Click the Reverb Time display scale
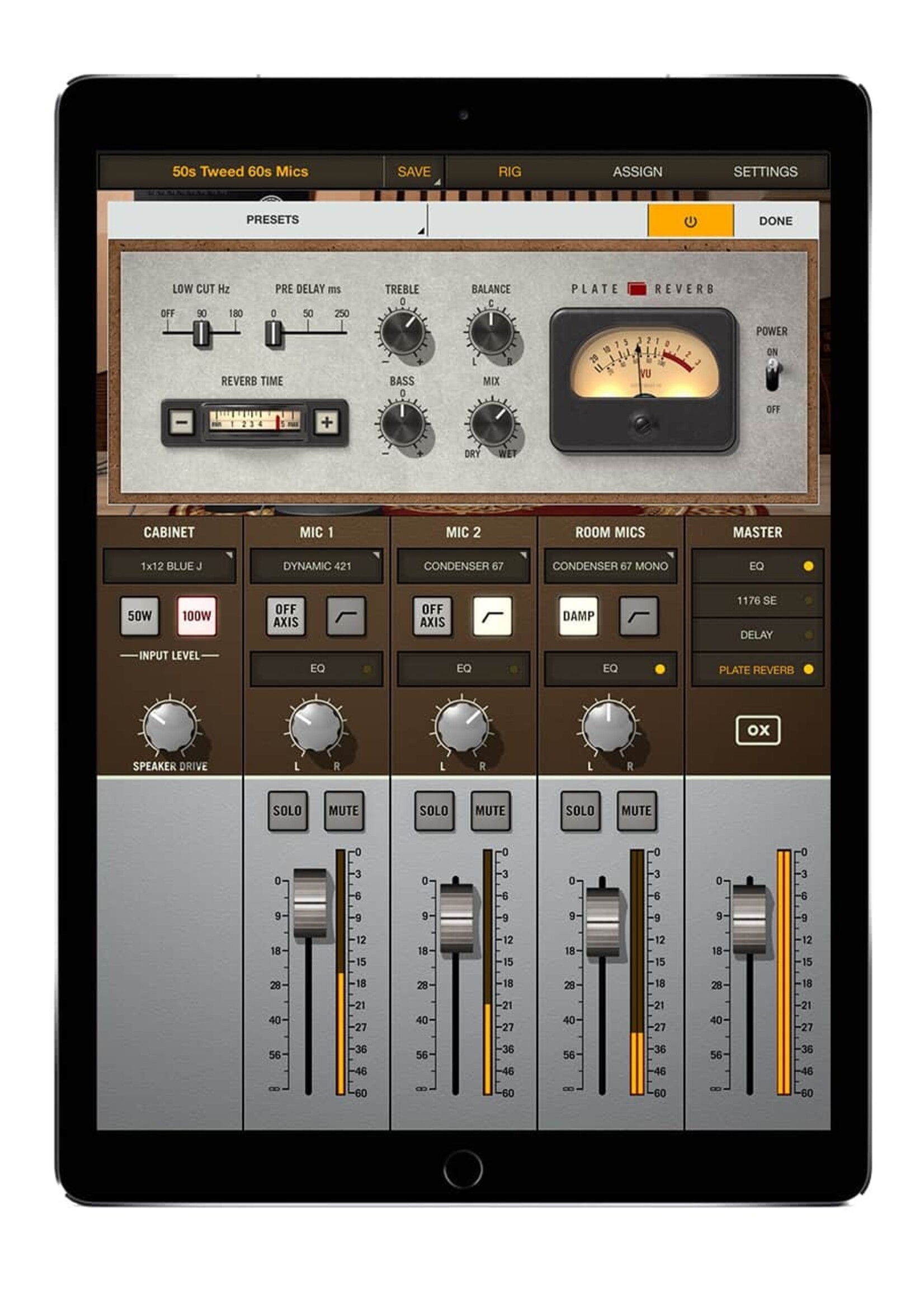 pos(254,421)
